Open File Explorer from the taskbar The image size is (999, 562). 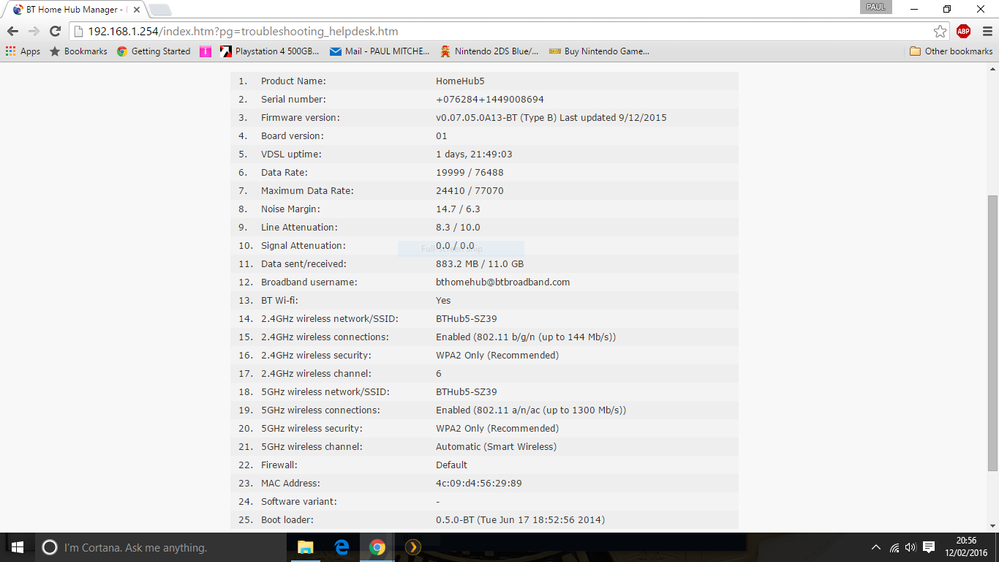(x=306, y=547)
